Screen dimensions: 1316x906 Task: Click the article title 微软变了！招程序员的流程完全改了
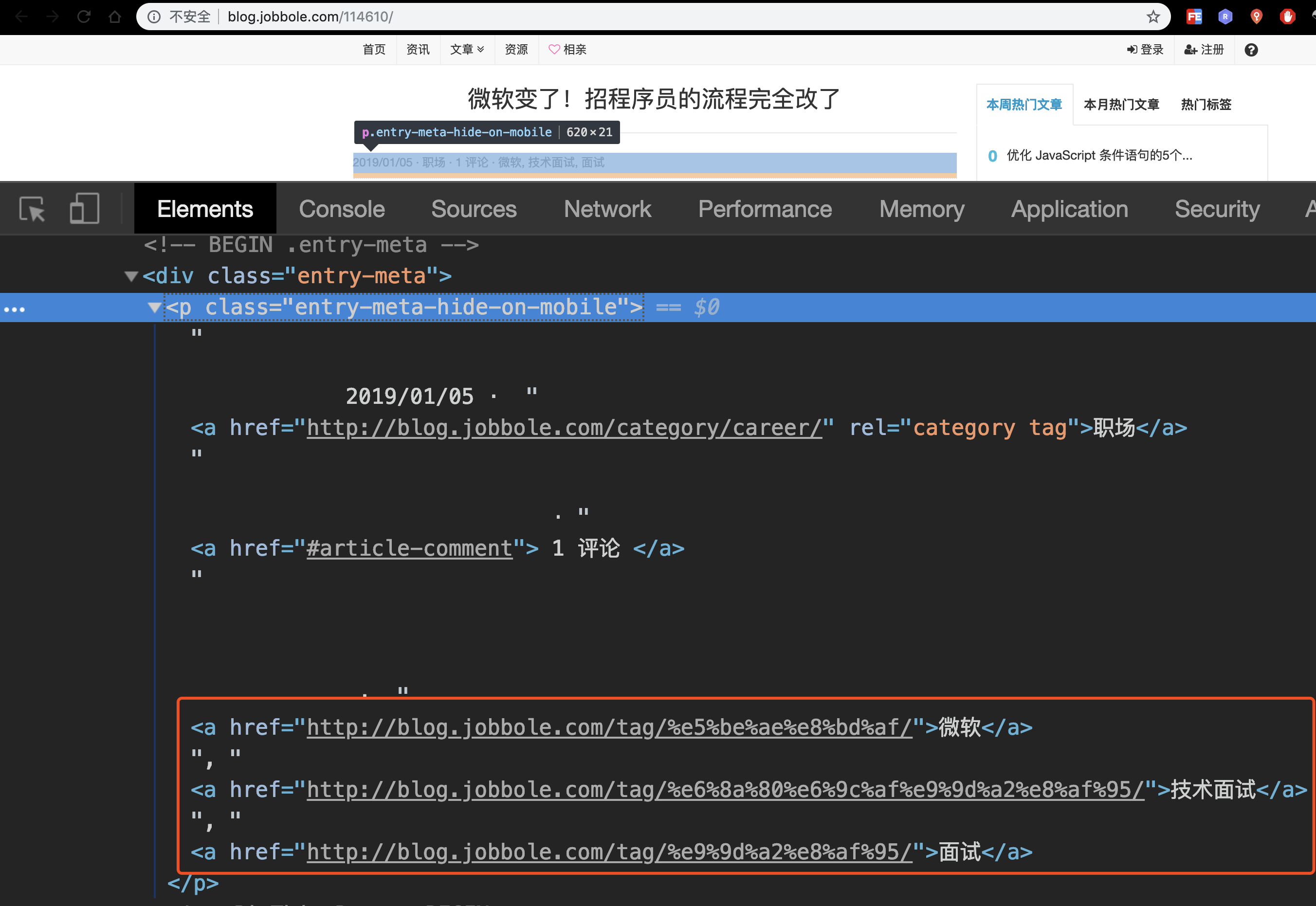pyautogui.click(x=654, y=99)
